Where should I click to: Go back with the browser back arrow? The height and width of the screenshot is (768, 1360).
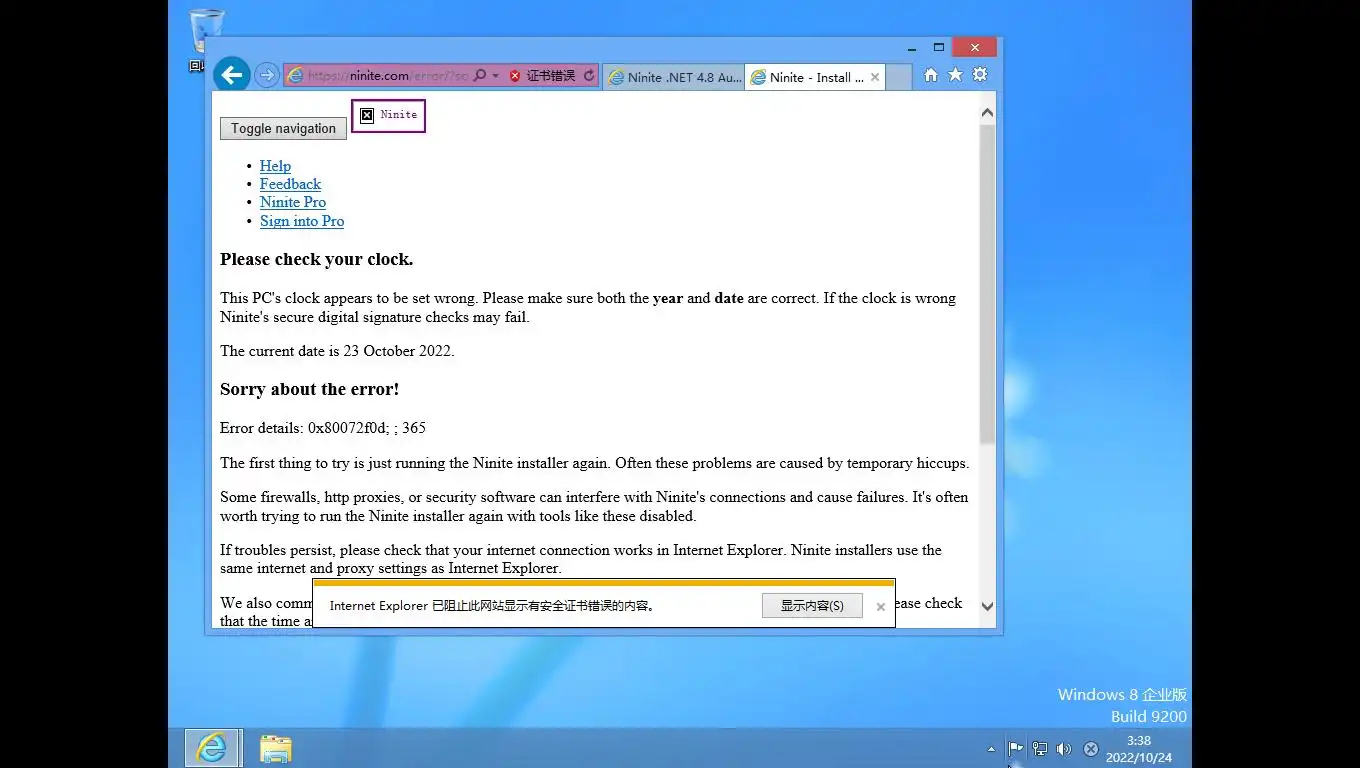pyautogui.click(x=231, y=75)
